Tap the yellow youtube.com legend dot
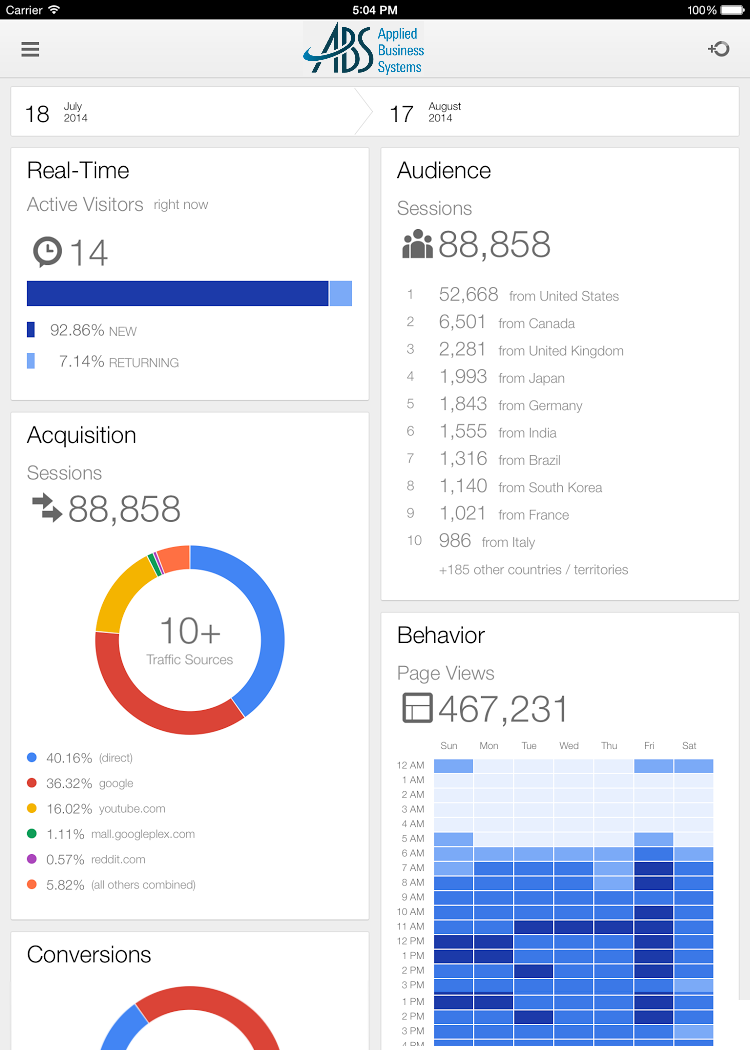 [31, 808]
